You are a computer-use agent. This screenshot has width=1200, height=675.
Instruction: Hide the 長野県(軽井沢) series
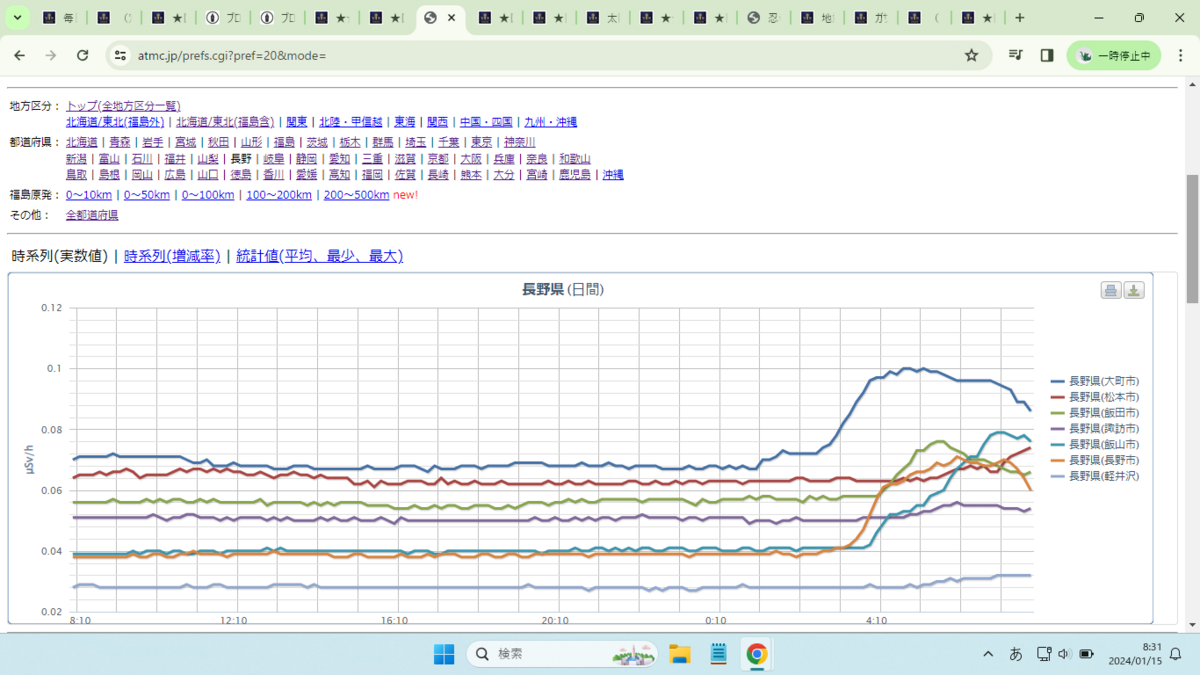pos(1095,476)
